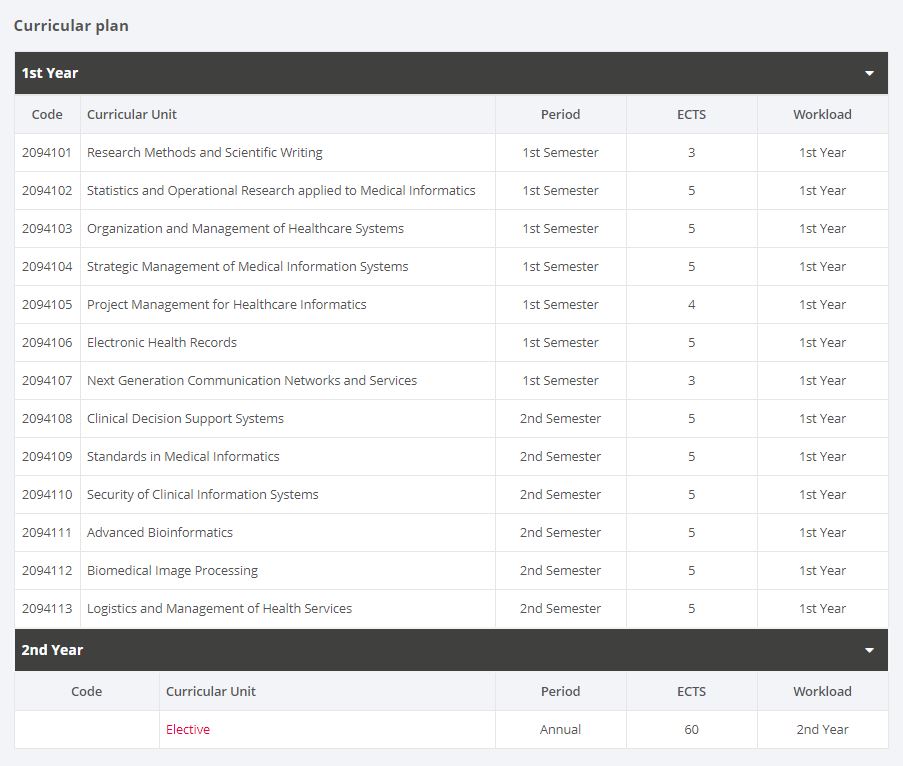Click code 2094112

tap(47, 571)
